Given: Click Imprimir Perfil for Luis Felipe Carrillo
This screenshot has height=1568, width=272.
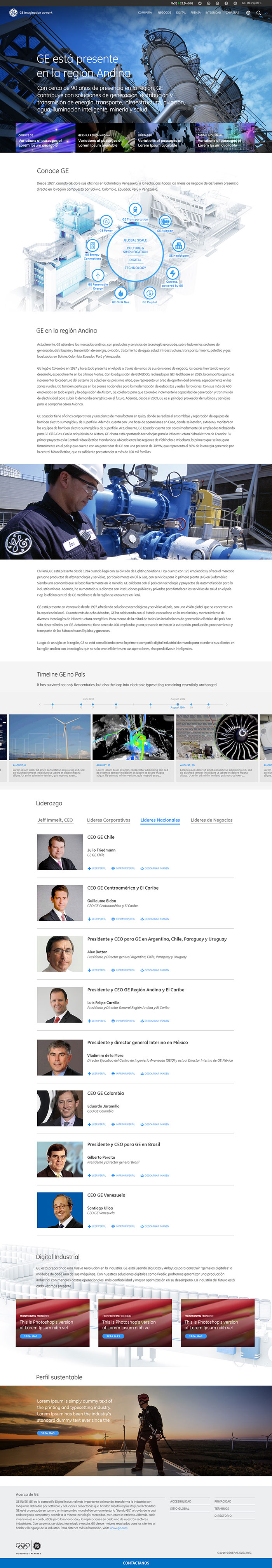Looking at the screenshot, I should point(124,1021).
